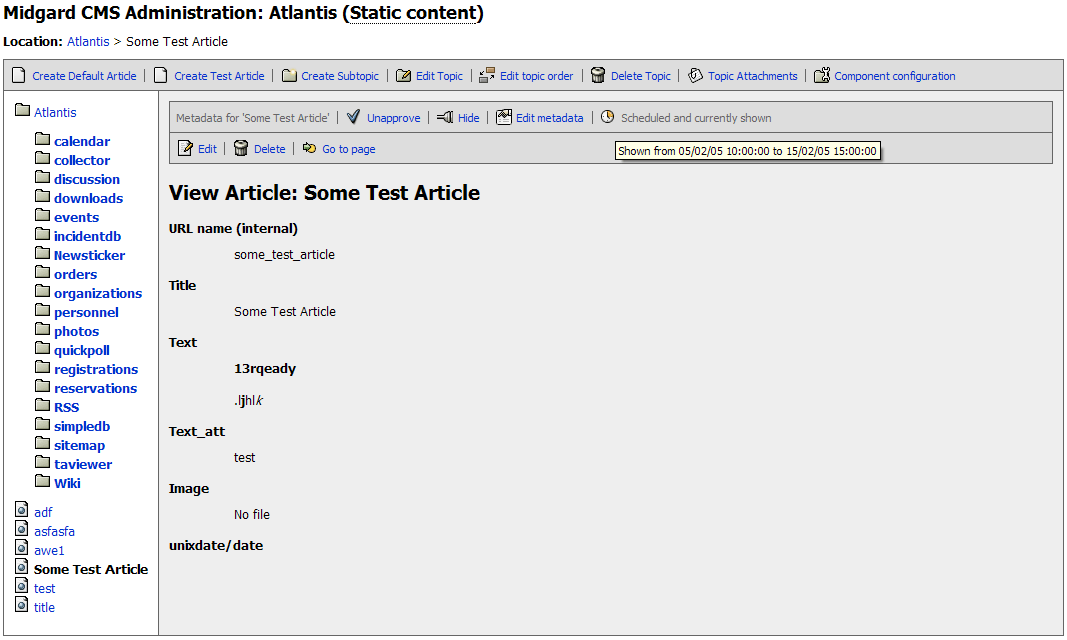Screen dimensions: 1067x640
Task: Open Create Default Article link
Action: [84, 76]
